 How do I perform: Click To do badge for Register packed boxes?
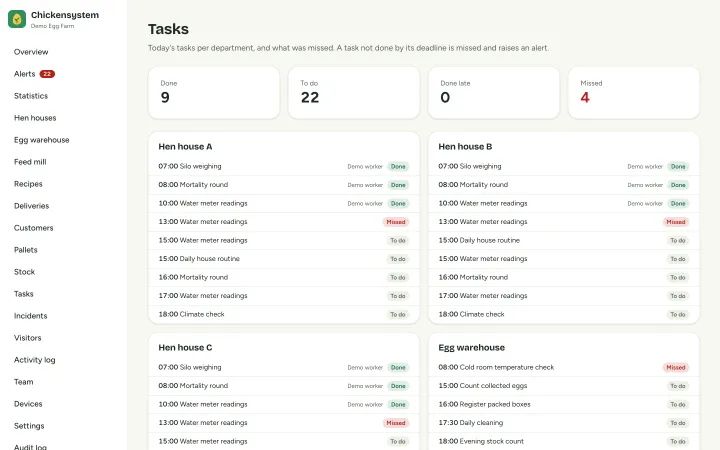click(678, 405)
